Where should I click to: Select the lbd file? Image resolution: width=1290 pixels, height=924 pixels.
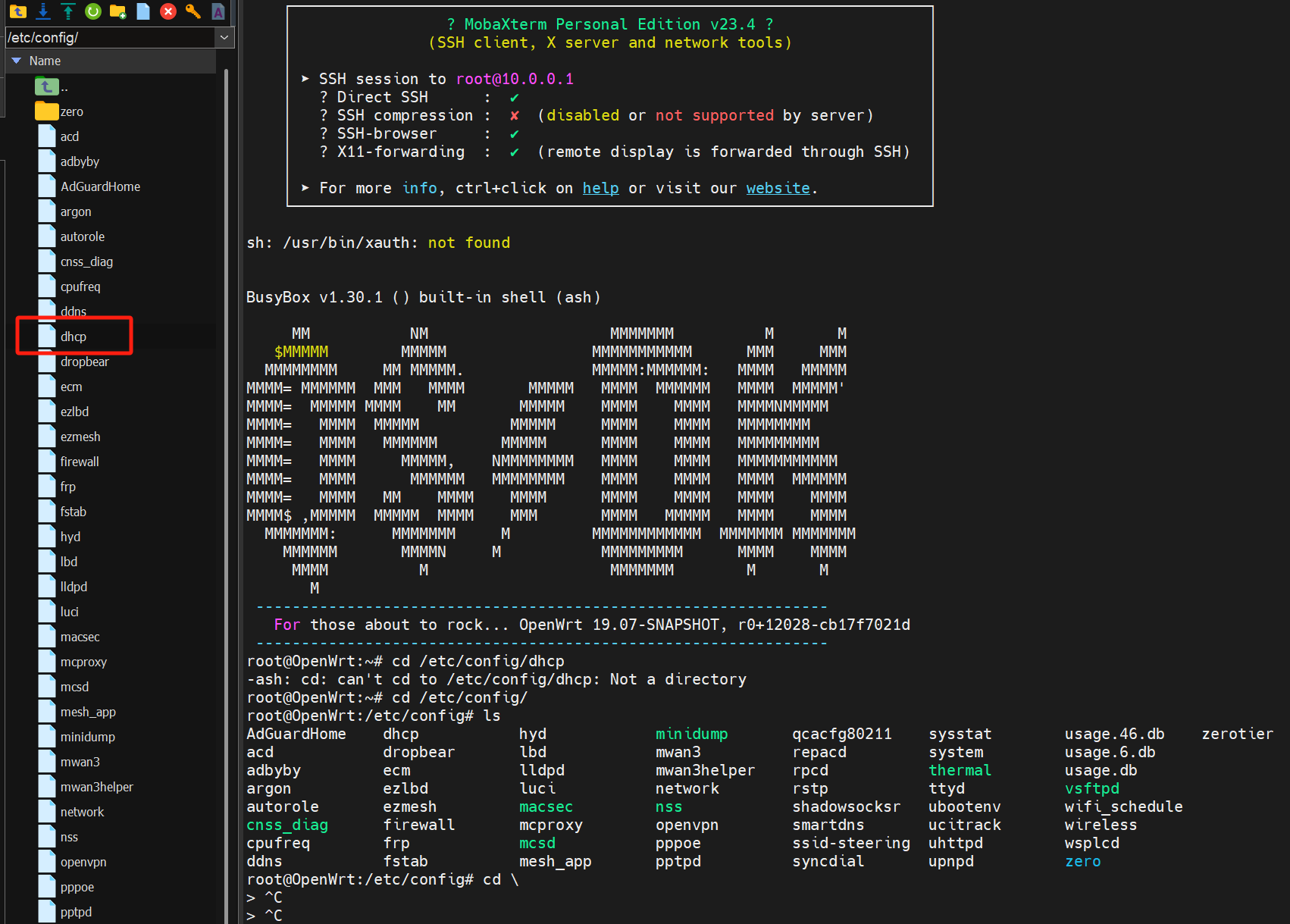(x=58, y=562)
